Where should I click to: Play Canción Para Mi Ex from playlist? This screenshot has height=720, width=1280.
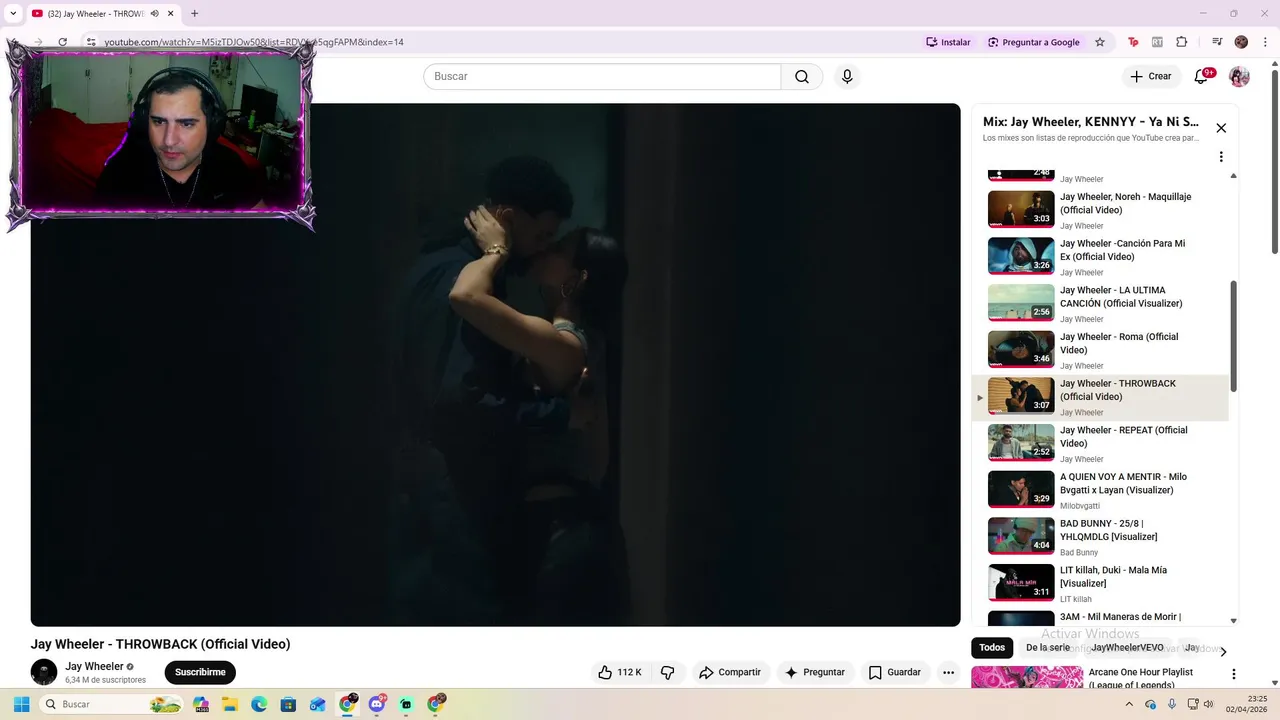(1100, 257)
